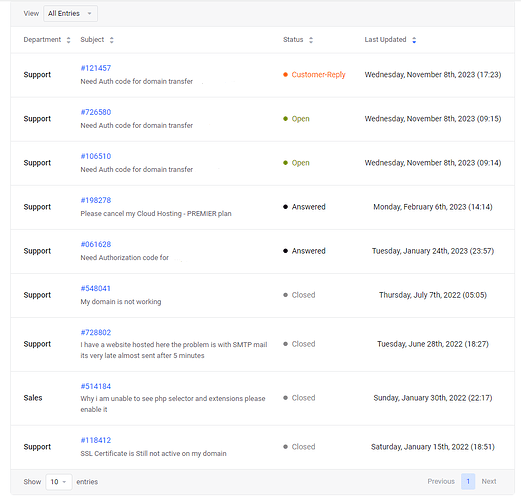Open ticket #061628
The height and width of the screenshot is (500, 521).
(96, 244)
